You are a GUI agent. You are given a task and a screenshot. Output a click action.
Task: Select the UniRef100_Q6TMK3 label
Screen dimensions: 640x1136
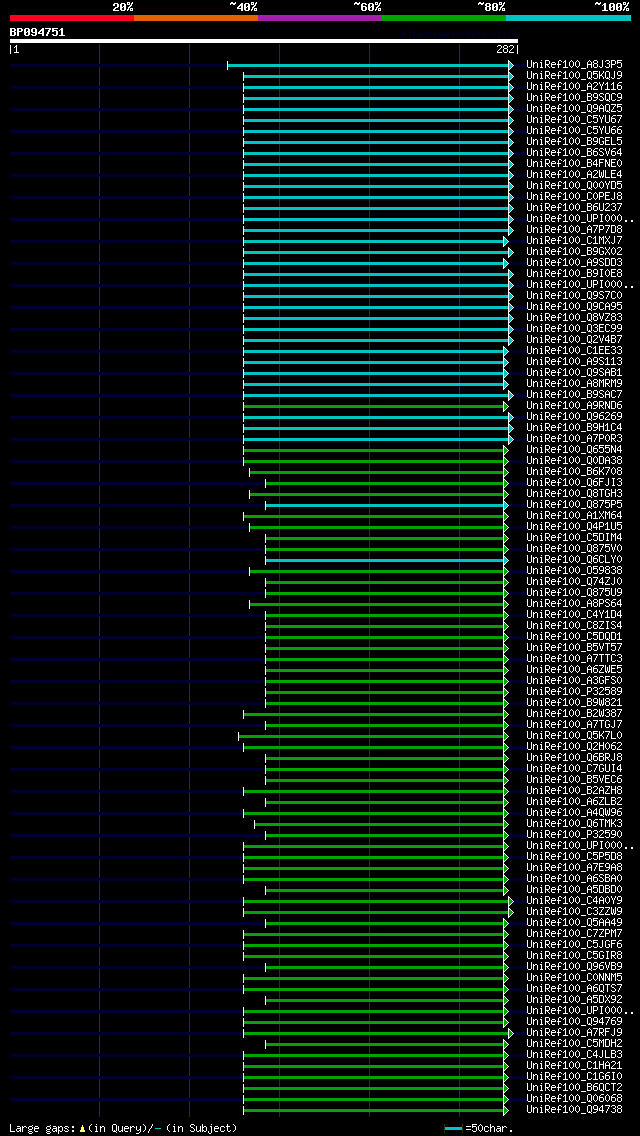[575, 824]
